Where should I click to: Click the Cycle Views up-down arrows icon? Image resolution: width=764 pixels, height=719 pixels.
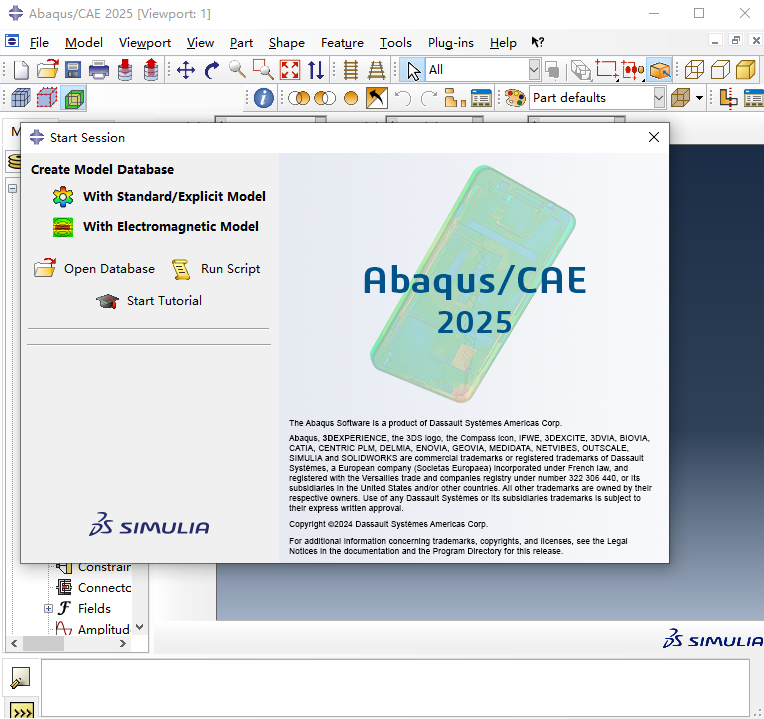click(x=316, y=70)
